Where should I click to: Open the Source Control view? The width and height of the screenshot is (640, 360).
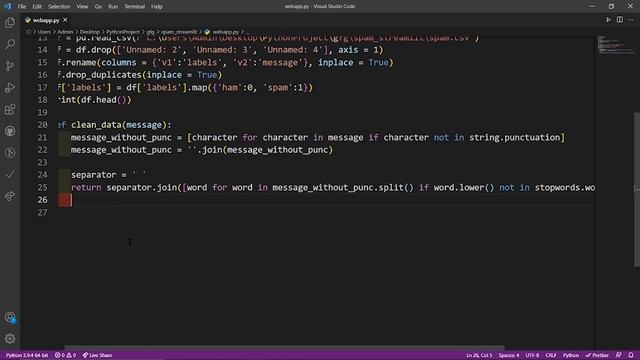10,66
